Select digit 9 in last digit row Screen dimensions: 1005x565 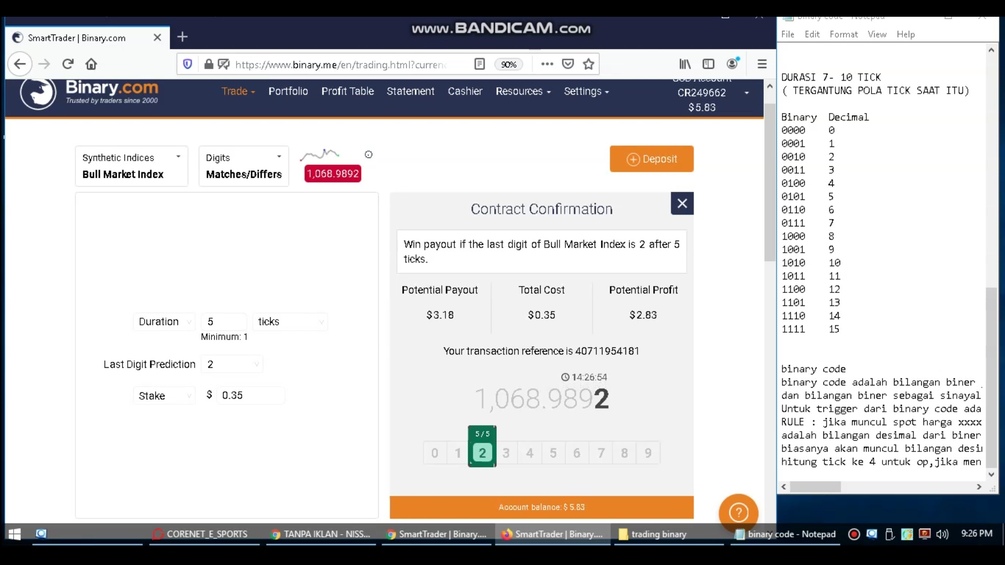pyautogui.click(x=648, y=454)
